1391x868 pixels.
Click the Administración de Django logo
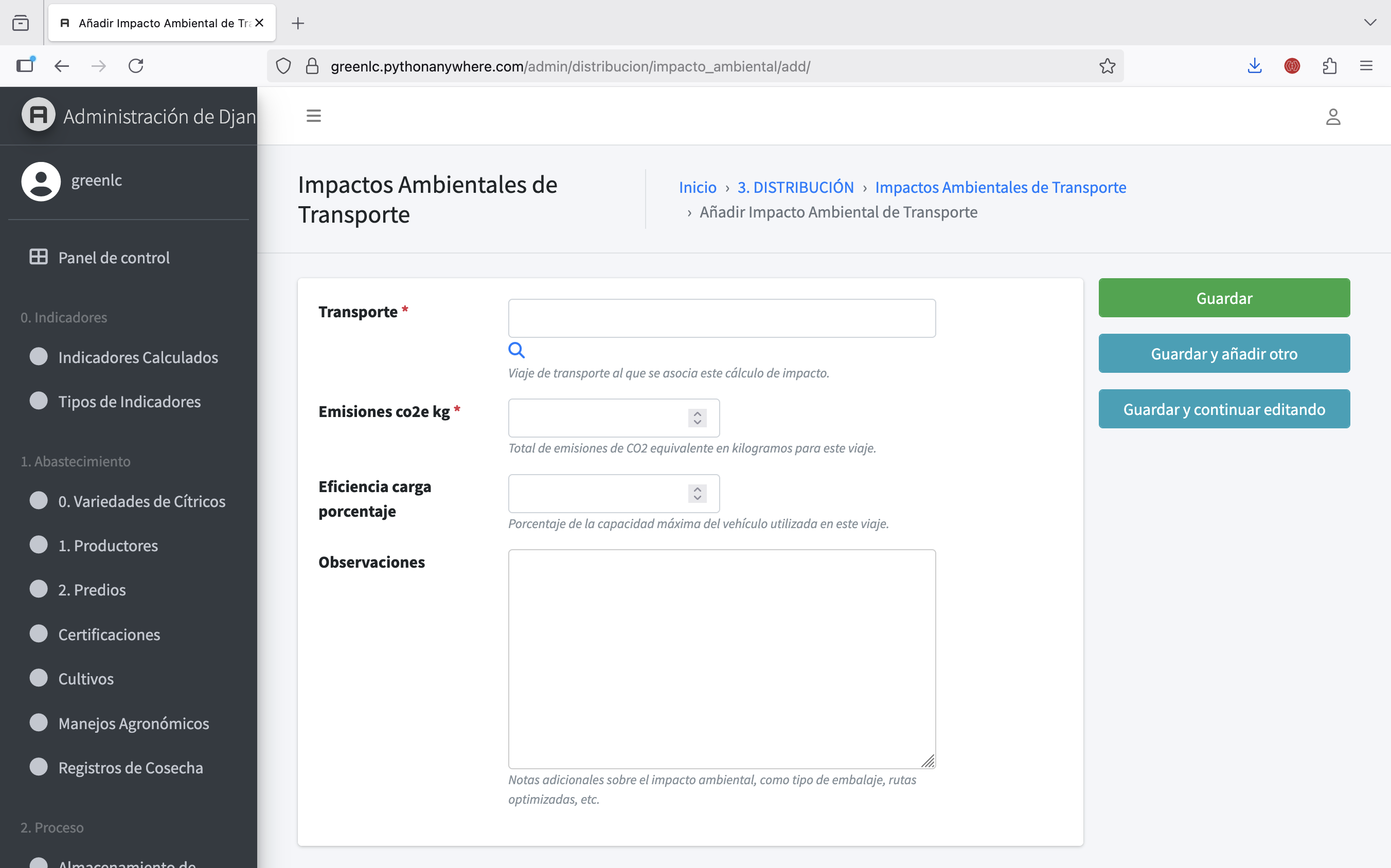pos(38,114)
